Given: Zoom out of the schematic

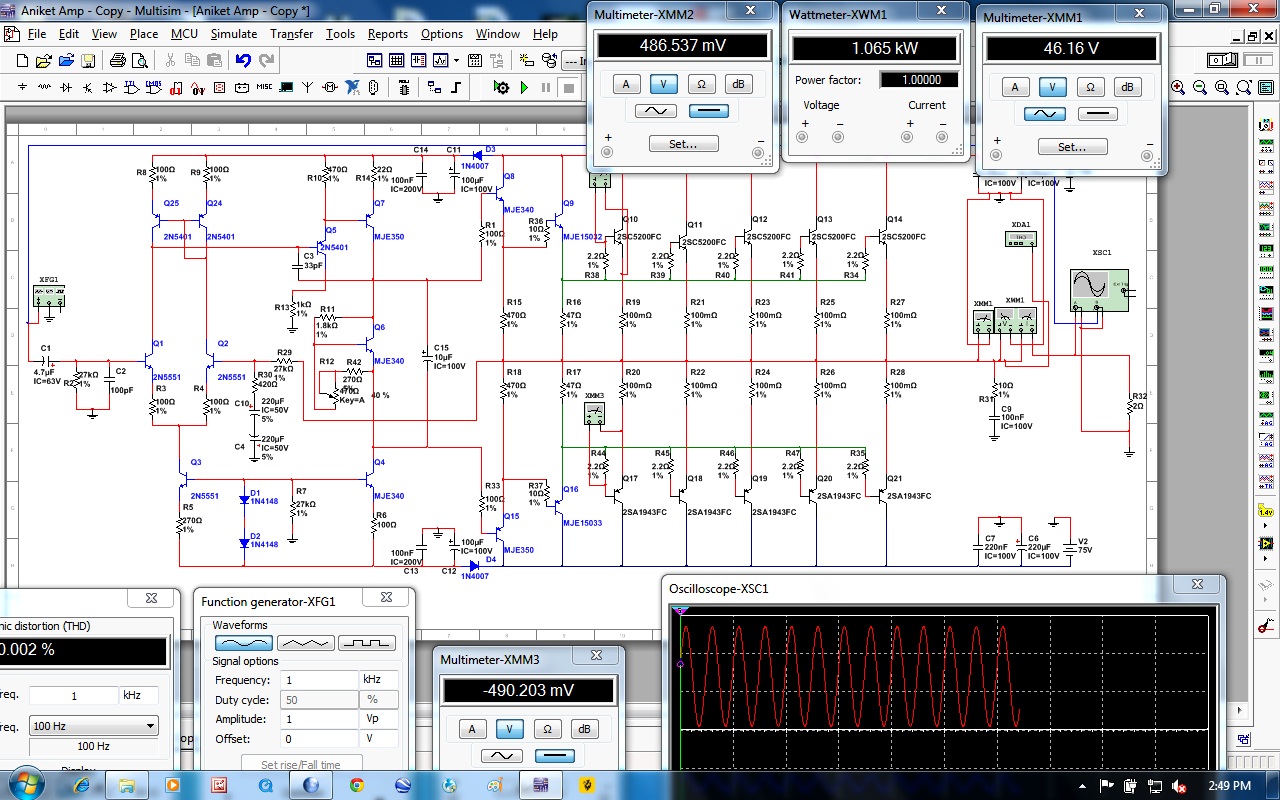Looking at the screenshot, I should coord(1200,87).
